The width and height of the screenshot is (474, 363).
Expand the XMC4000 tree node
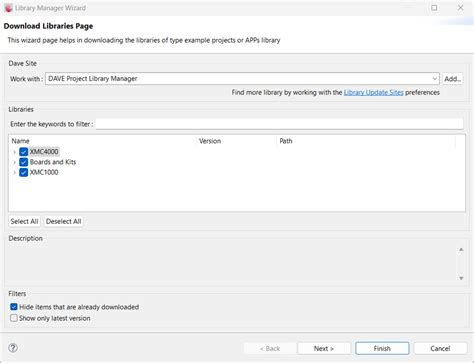14,152
